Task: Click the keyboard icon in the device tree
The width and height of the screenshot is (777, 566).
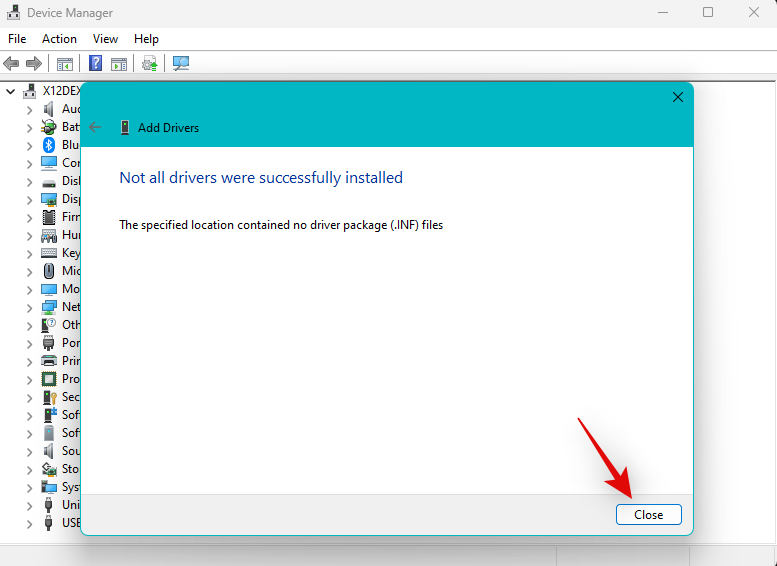Action: [49, 253]
